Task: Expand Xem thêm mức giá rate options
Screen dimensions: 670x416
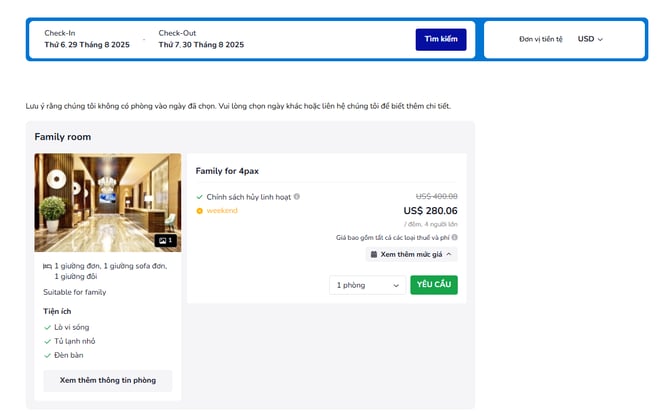Action: (411, 254)
